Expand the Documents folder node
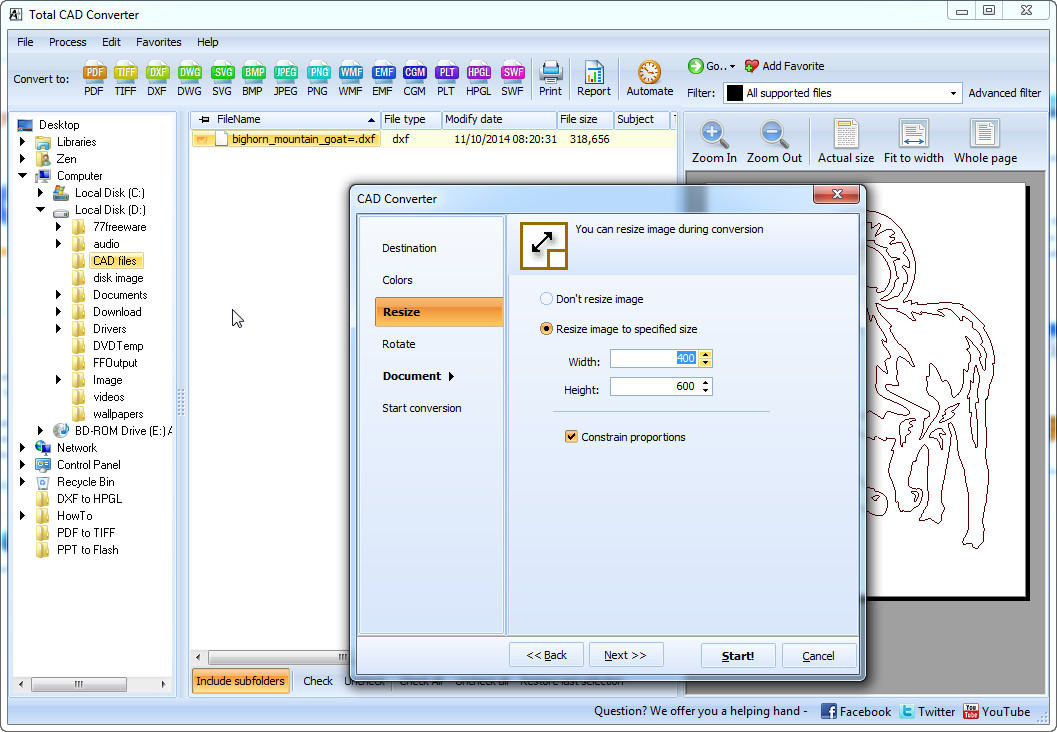The width and height of the screenshot is (1057, 732). tap(59, 295)
